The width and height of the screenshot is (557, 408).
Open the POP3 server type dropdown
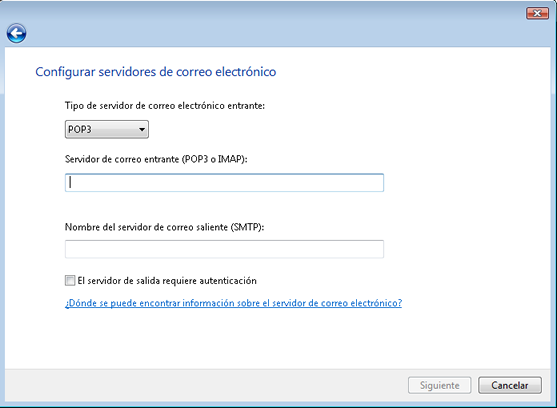pos(107,129)
